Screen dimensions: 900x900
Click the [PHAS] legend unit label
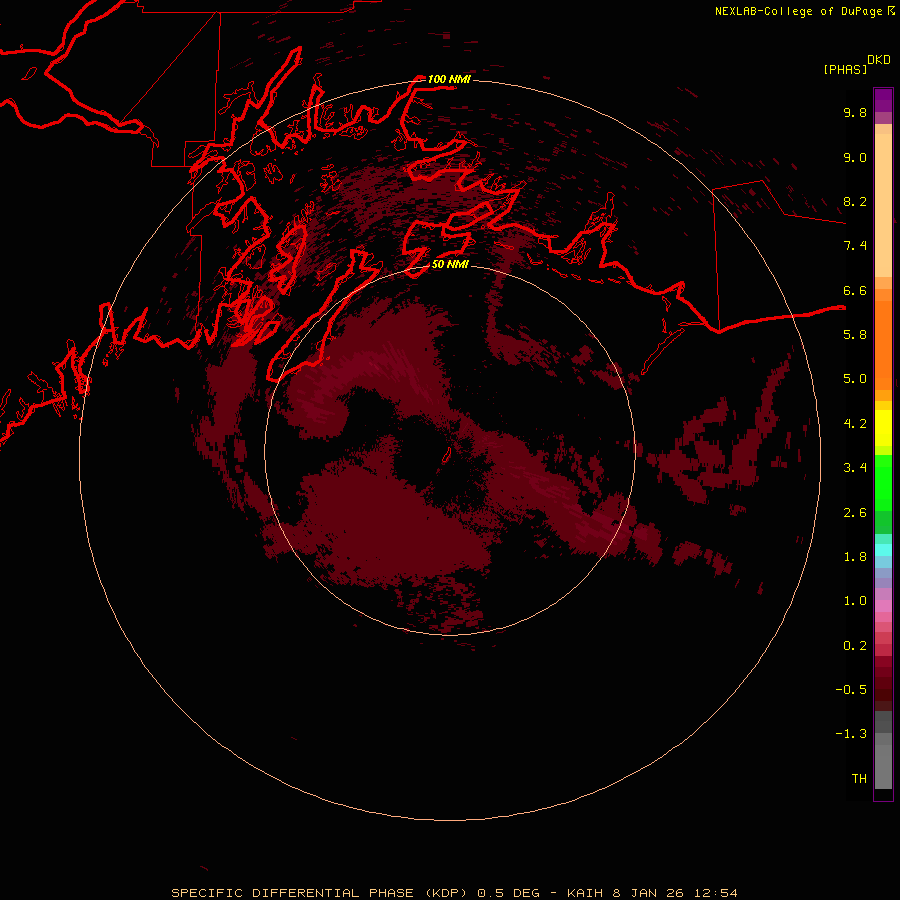845,69
